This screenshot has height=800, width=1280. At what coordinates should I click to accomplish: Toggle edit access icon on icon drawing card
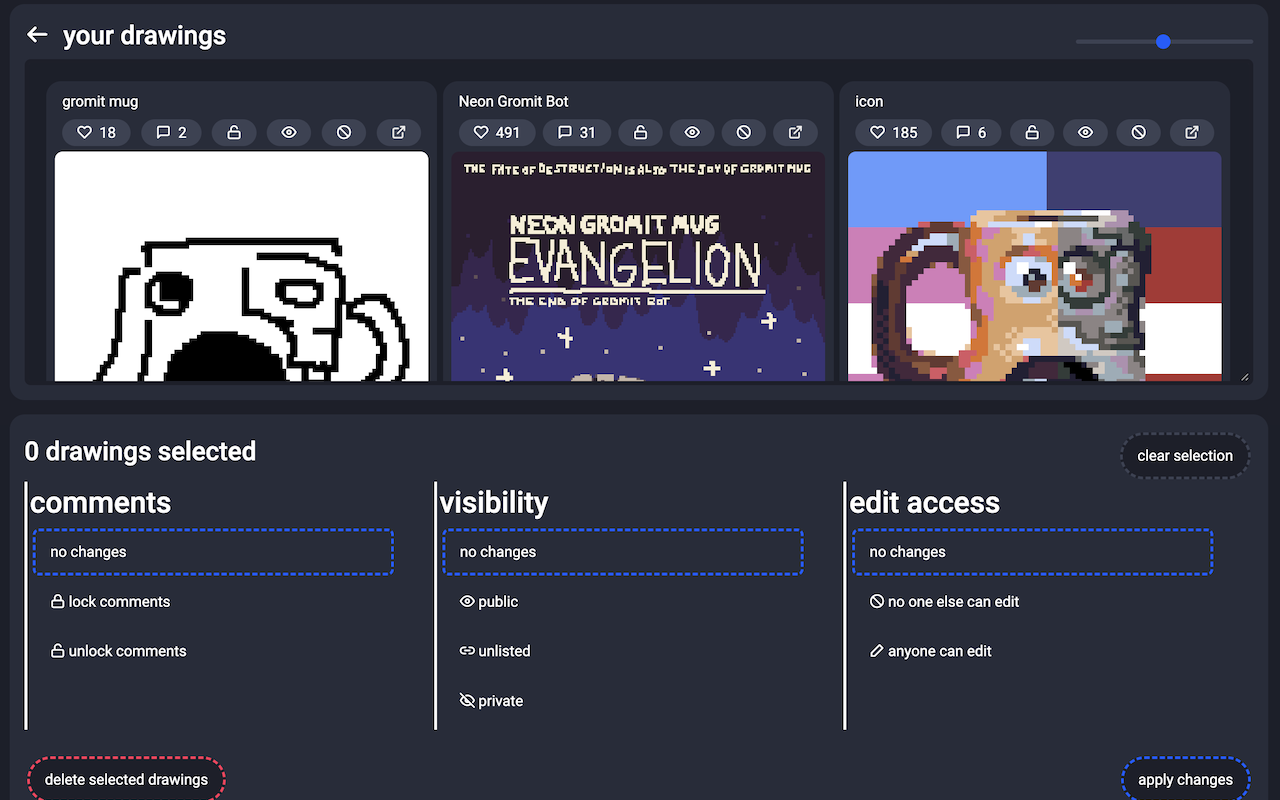(1138, 132)
